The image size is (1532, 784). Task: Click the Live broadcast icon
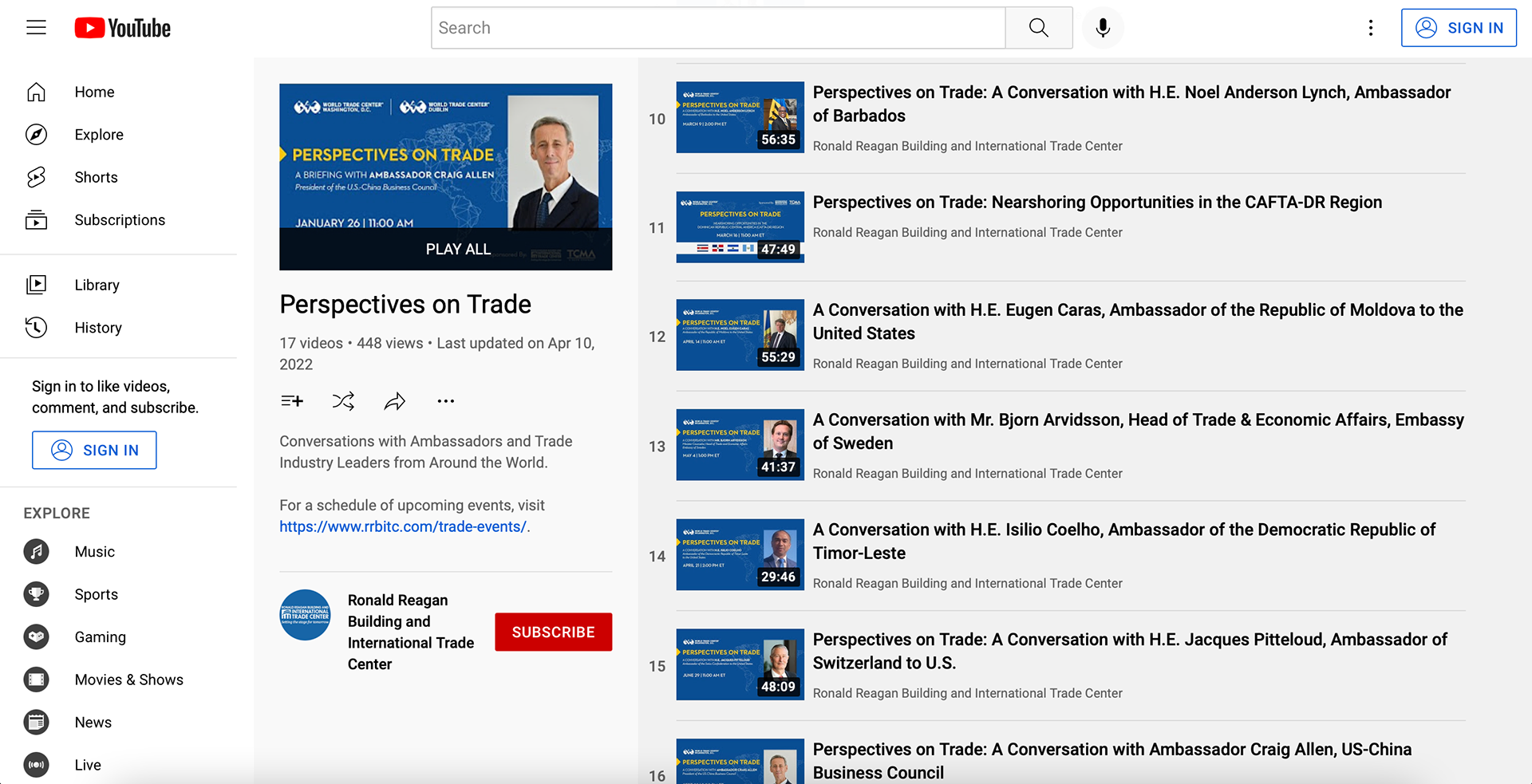(x=36, y=765)
